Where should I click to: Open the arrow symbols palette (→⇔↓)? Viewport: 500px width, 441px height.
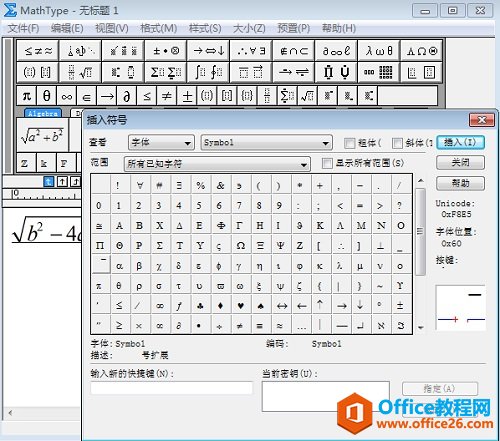pyautogui.click(x=208, y=51)
